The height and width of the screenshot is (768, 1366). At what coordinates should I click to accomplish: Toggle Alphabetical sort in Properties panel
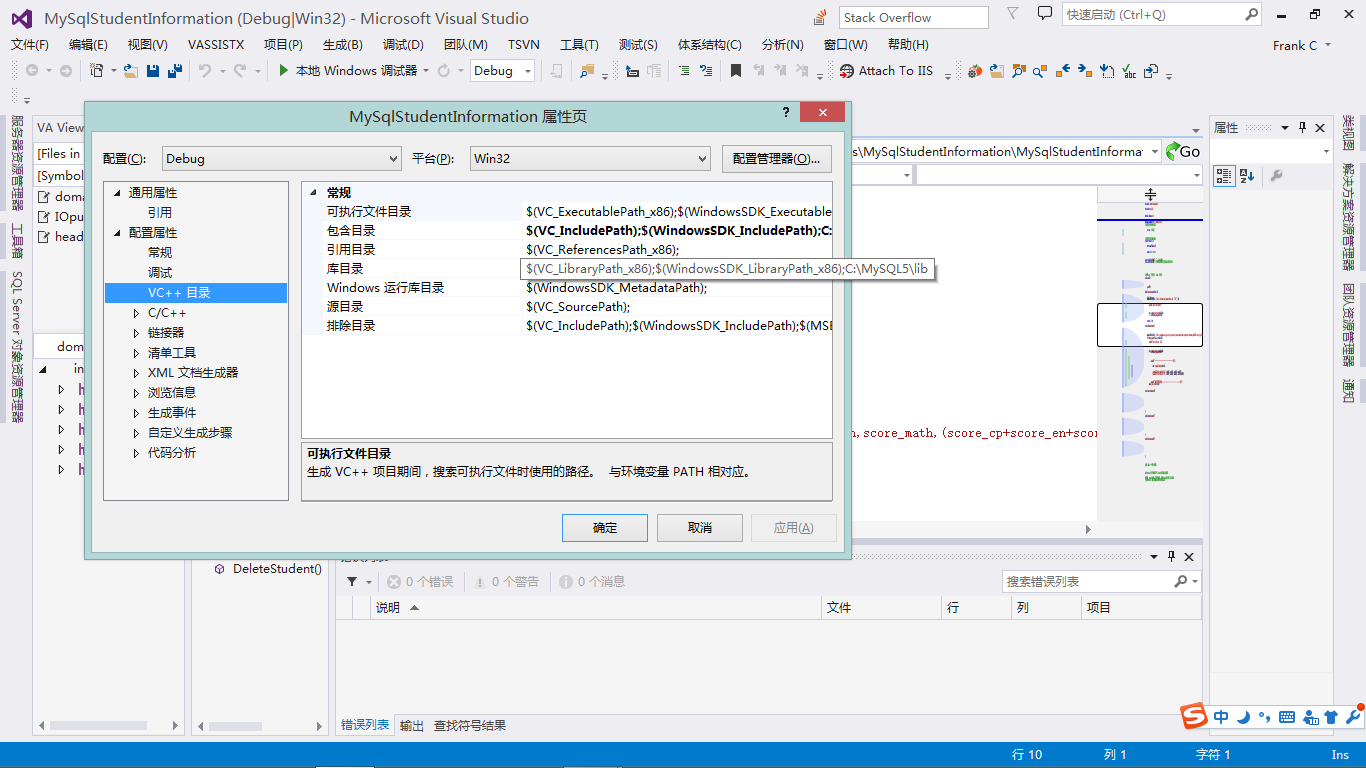coord(1247,176)
